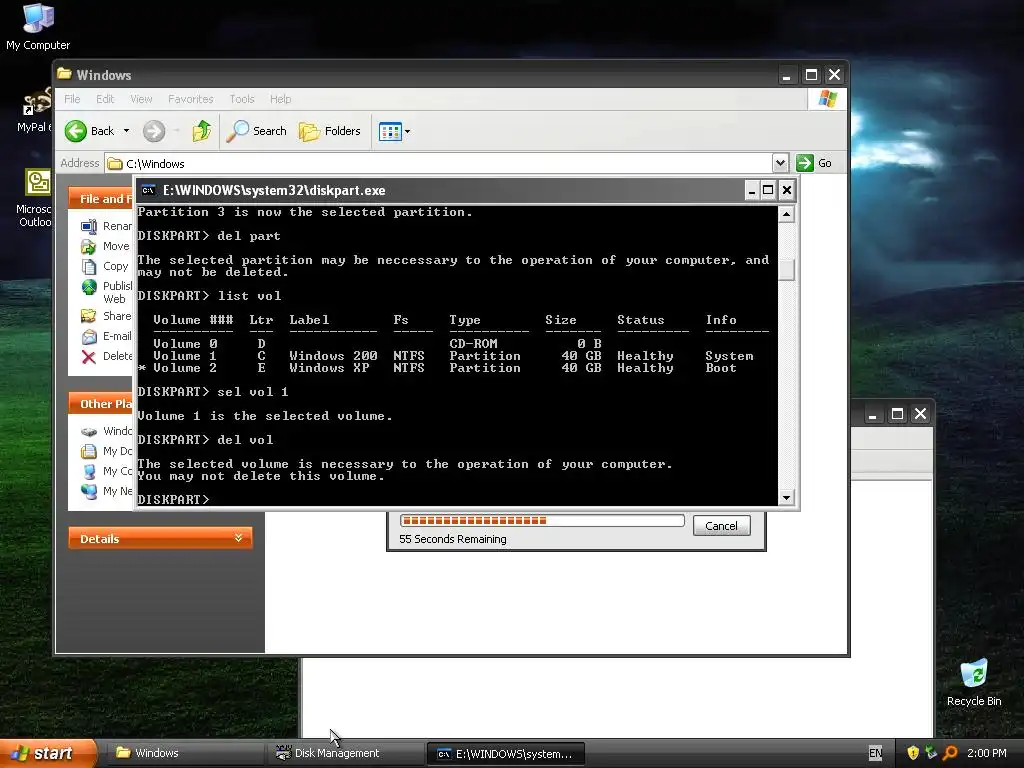Collapse Other Places panel header
This screenshot has height=768, width=1024.
[x=101, y=404]
